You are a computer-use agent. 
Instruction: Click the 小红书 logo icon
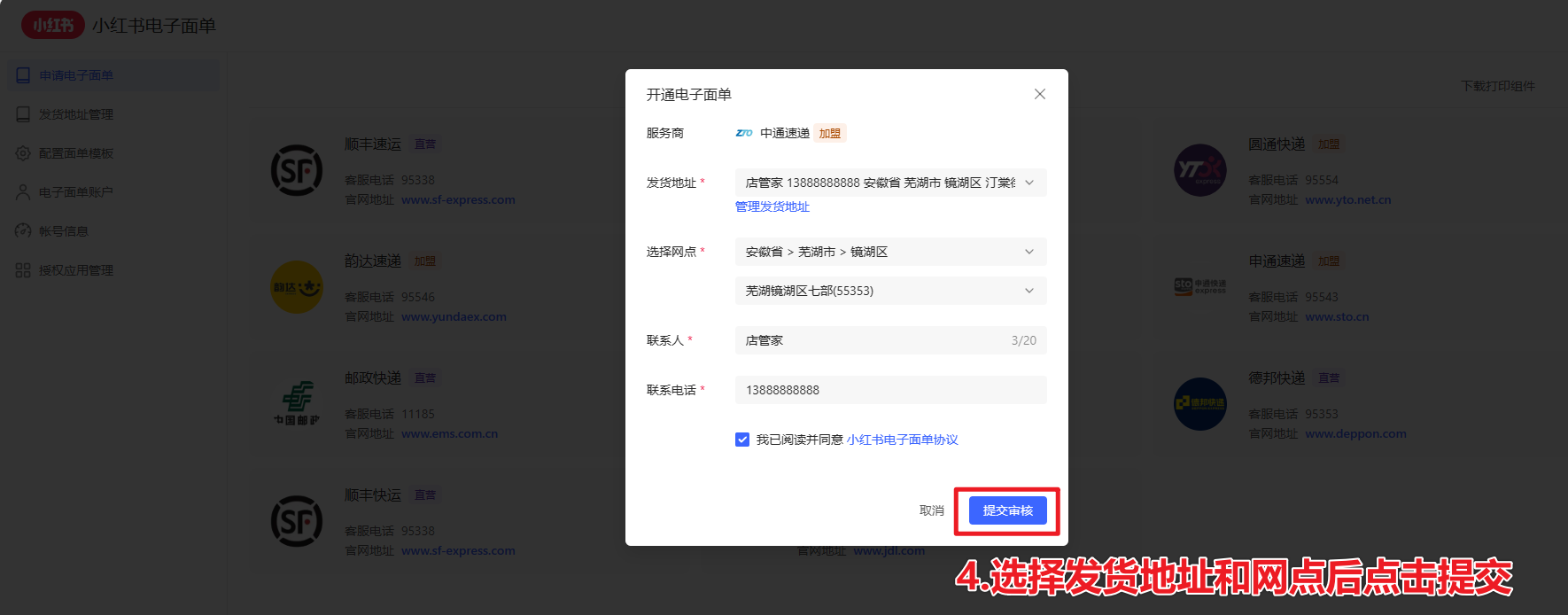coord(53,25)
